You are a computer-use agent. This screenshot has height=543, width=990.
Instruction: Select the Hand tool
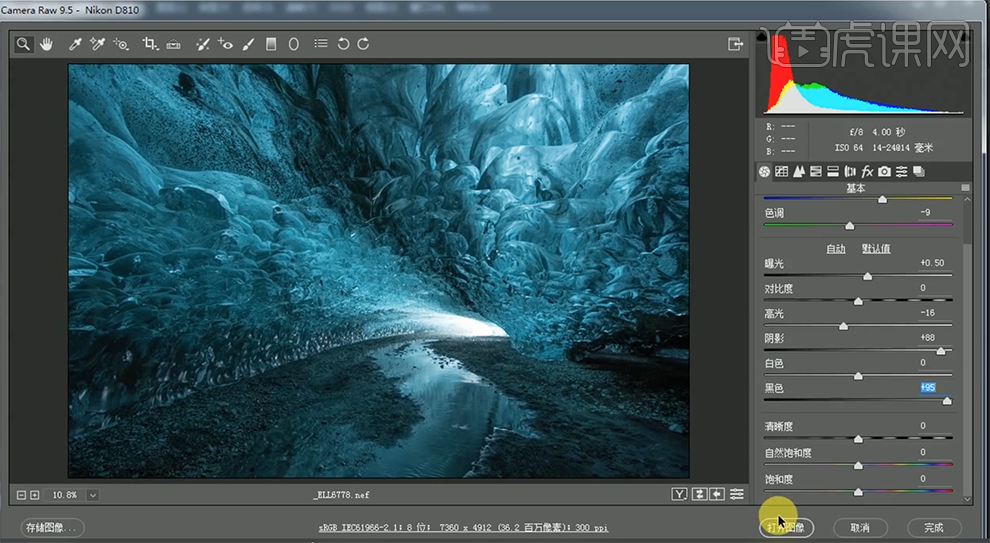click(x=46, y=44)
